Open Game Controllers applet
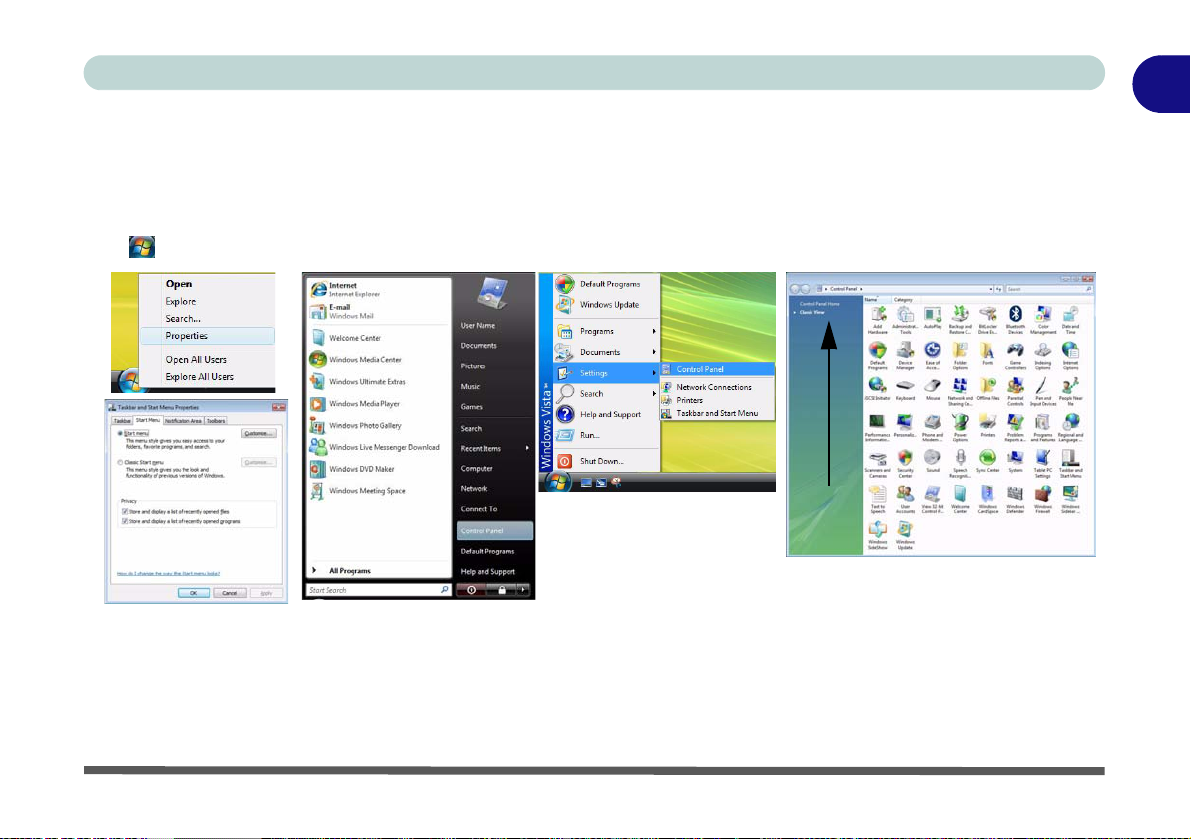Viewport: 1191px width, 839px height. tap(1016, 355)
